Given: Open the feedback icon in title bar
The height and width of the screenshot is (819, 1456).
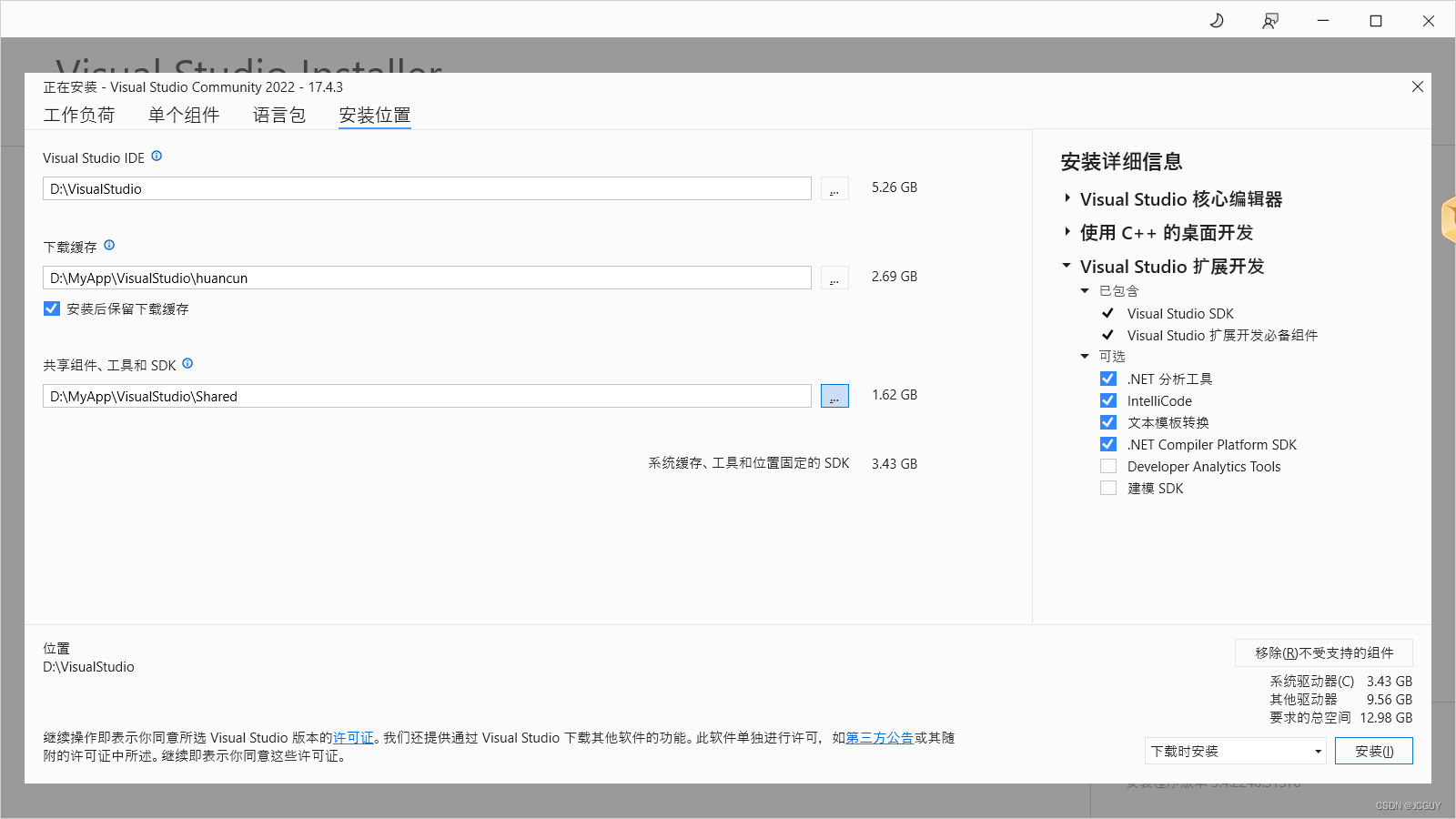Looking at the screenshot, I should point(1270,20).
